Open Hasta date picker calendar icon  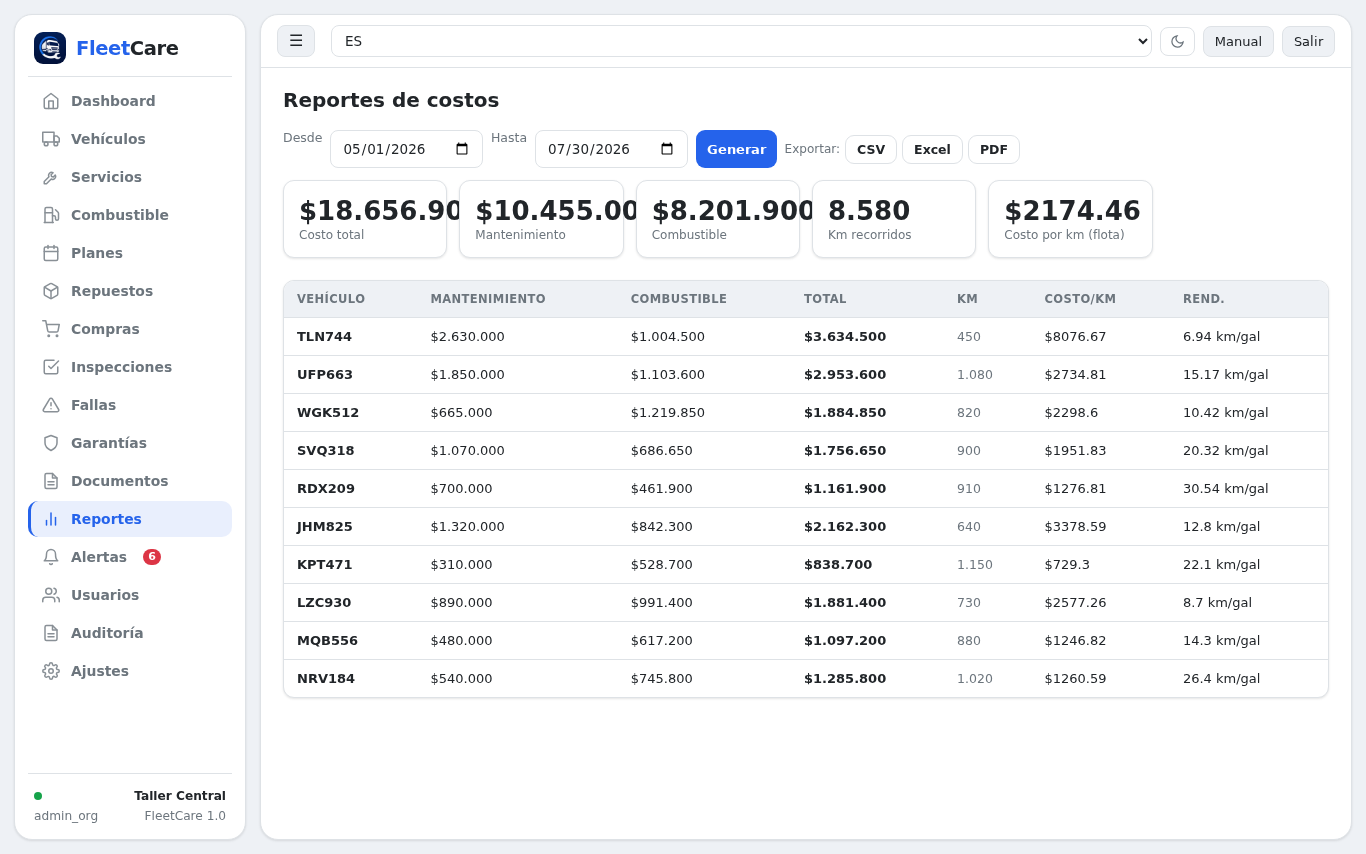[667, 149]
